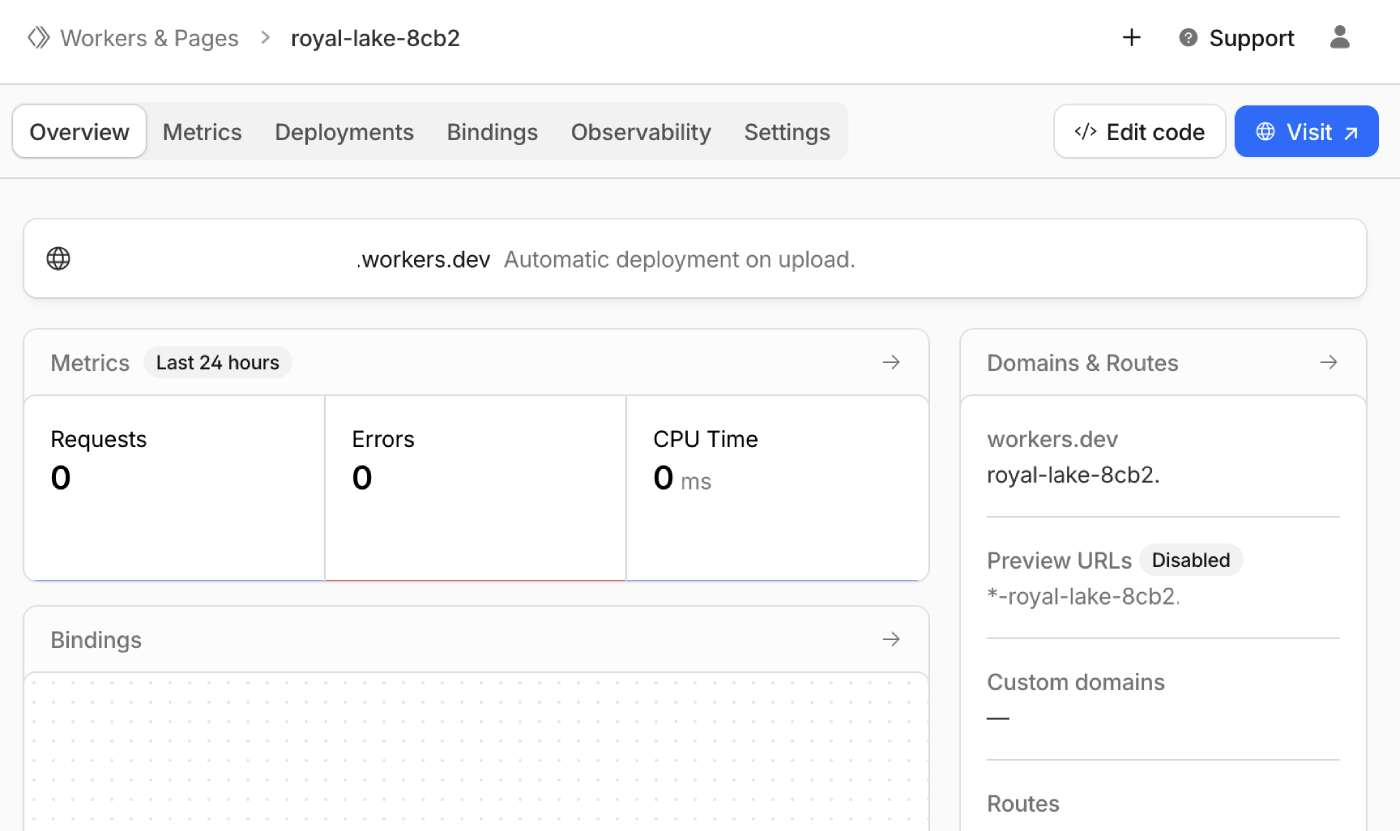The width and height of the screenshot is (1400, 831).
Task: Navigate back via the Workers & Pages breadcrumb
Action: click(150, 37)
